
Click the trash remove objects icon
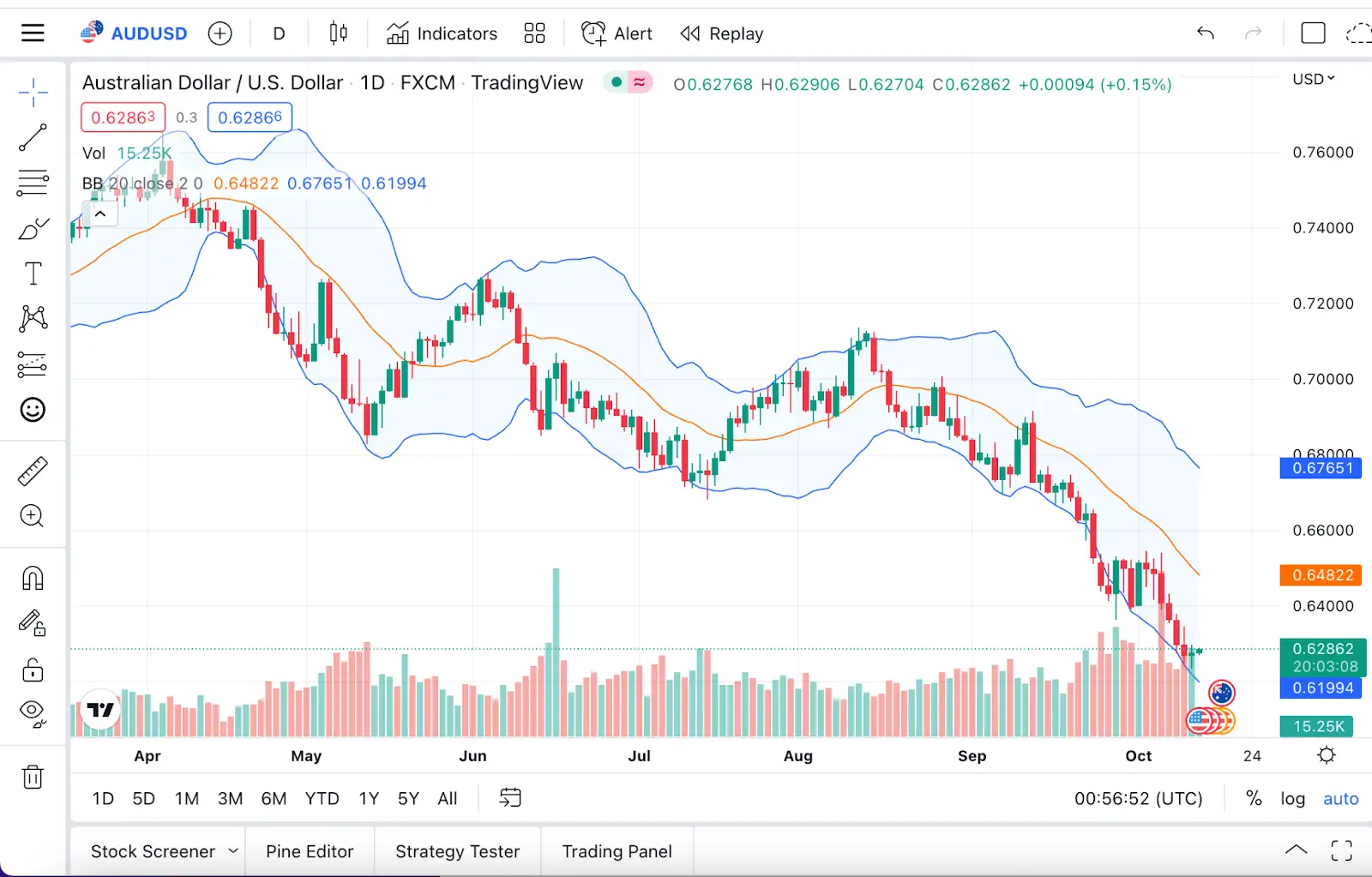[x=33, y=777]
